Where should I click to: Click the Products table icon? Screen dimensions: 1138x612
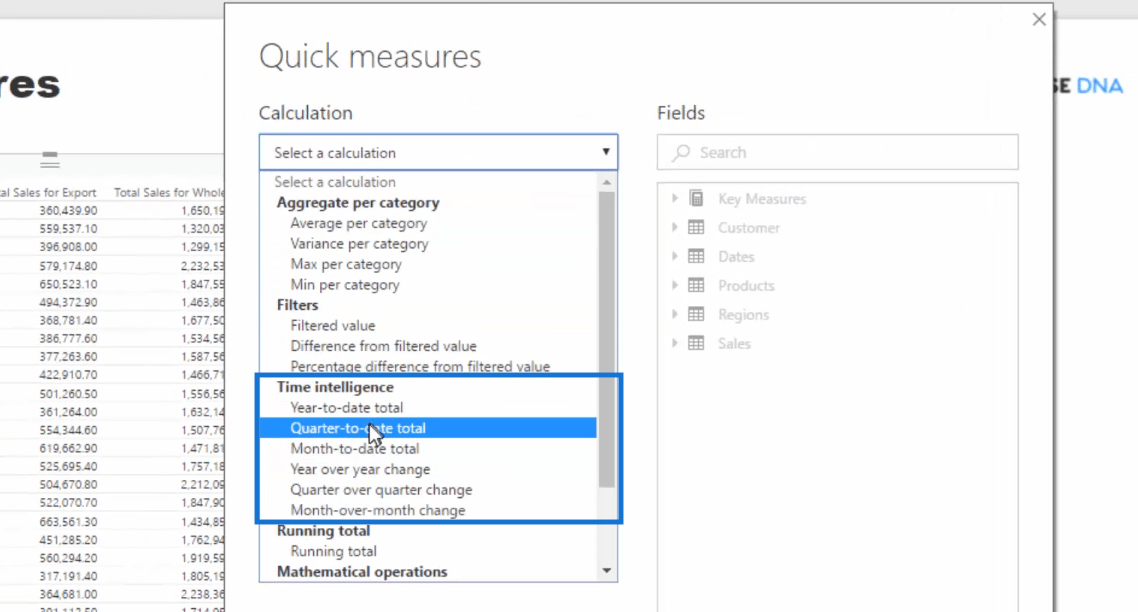696,285
